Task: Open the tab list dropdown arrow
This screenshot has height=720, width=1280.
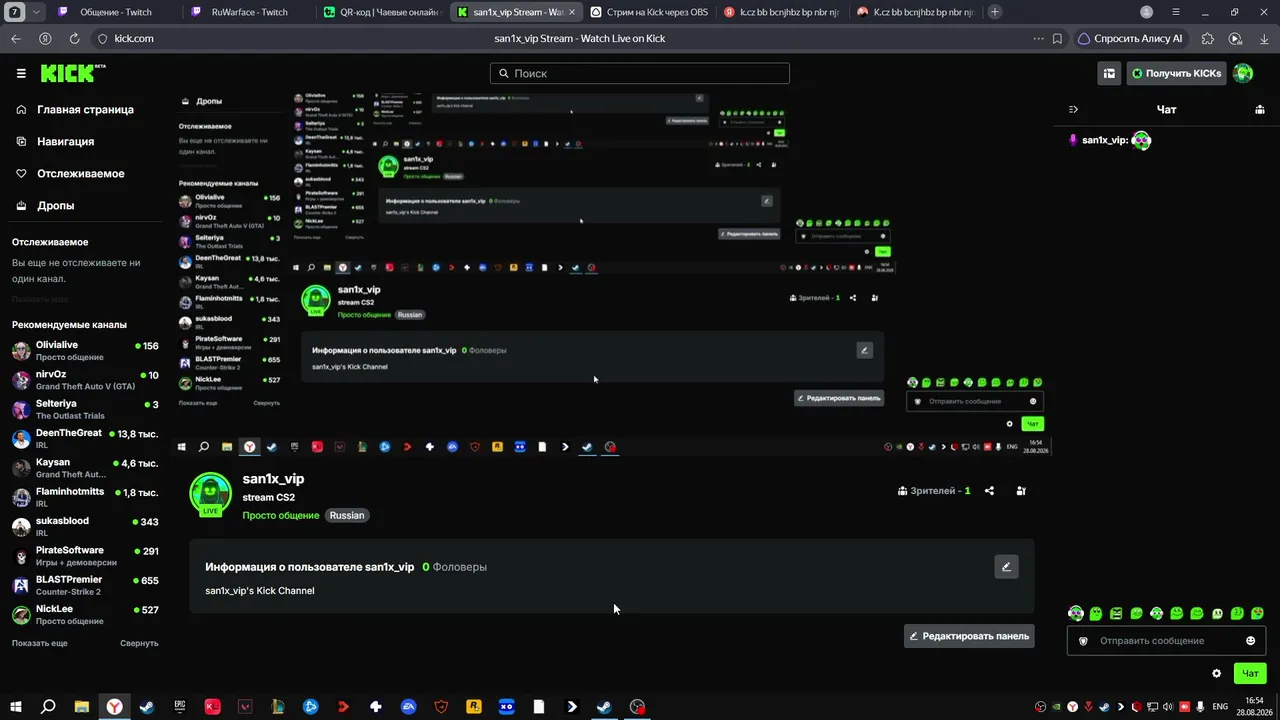Action: click(x=37, y=12)
